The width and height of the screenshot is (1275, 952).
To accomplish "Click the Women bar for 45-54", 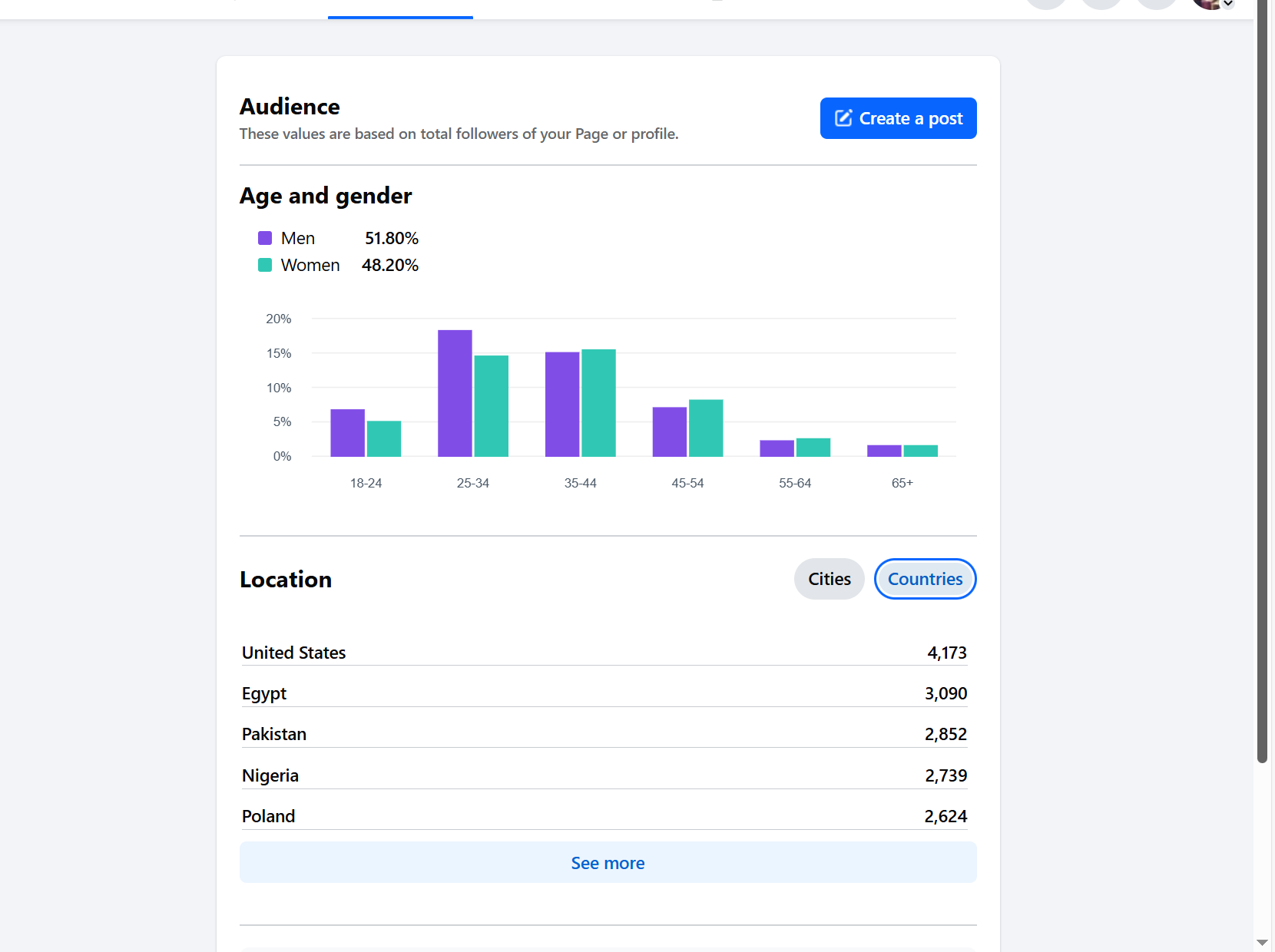I will pos(706,428).
